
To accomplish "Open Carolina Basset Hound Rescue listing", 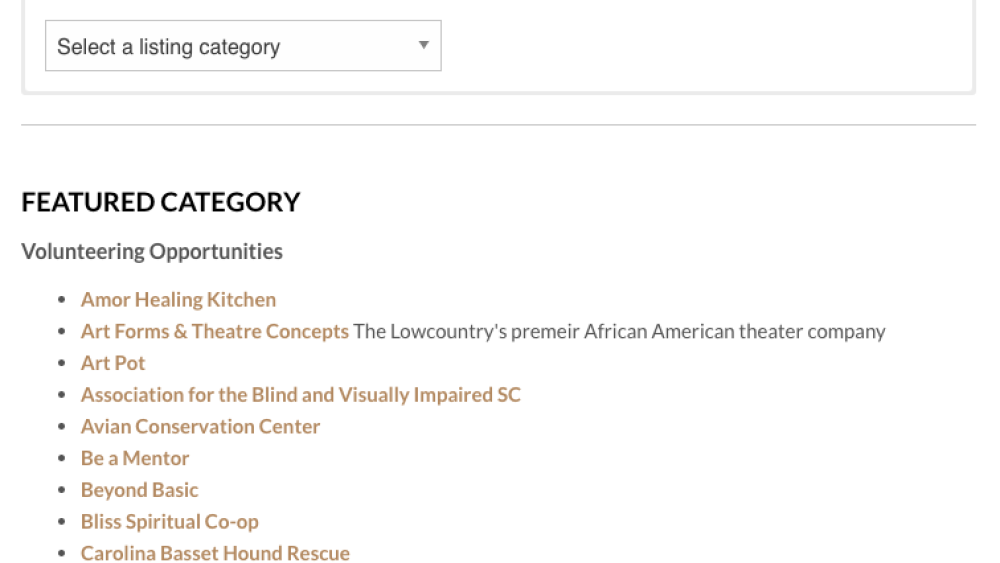I will click(215, 553).
